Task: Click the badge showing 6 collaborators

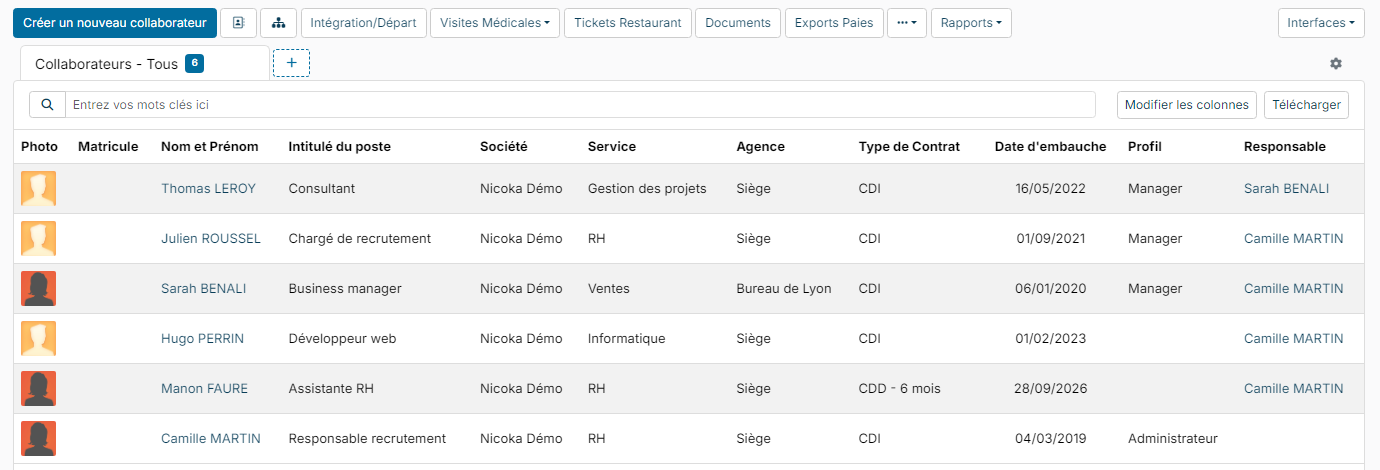Action: 195,63
